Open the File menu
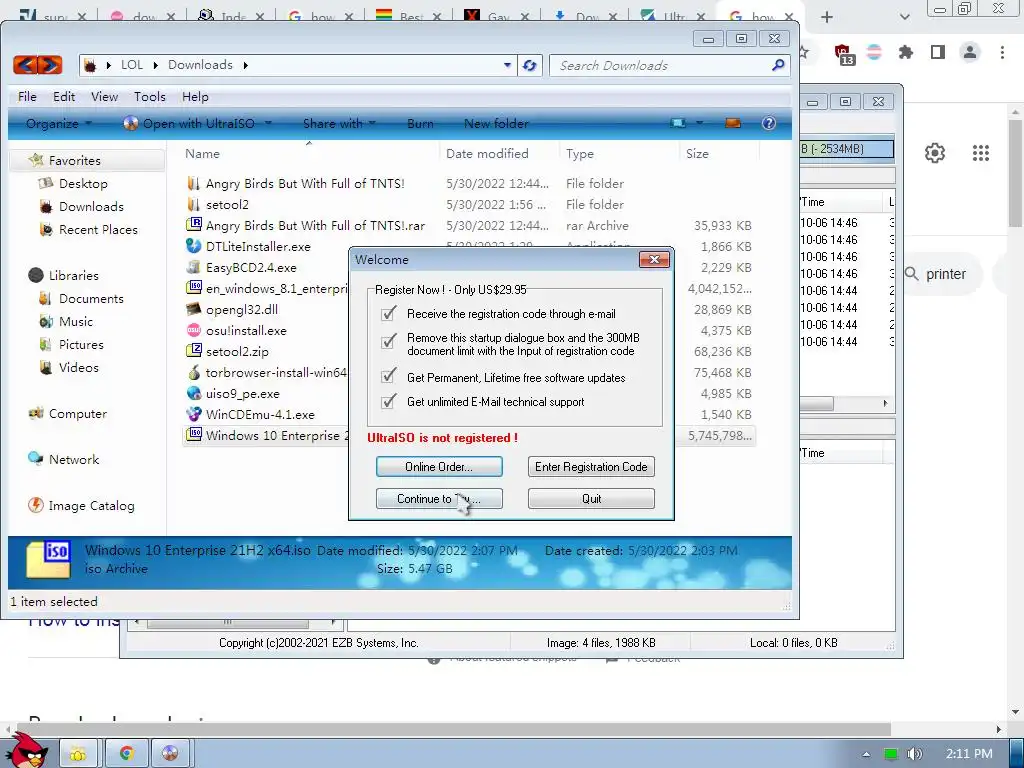 point(27,97)
